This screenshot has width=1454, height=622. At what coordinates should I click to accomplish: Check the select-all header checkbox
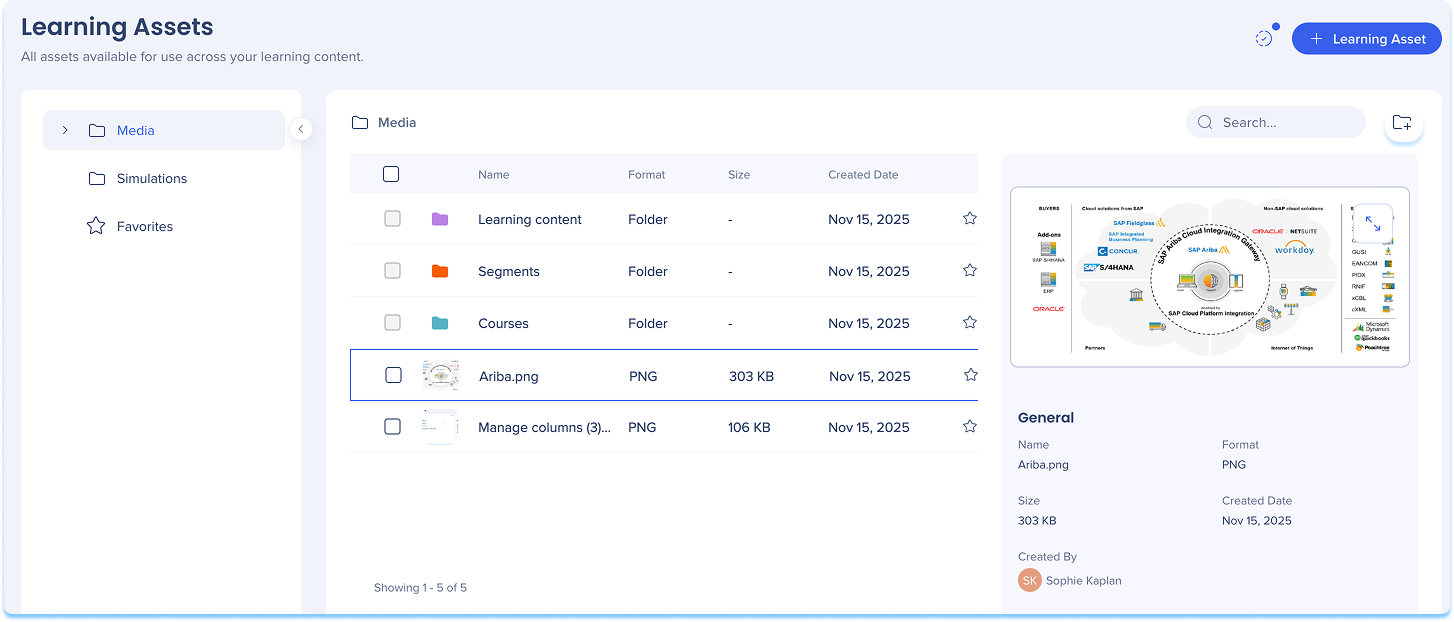click(391, 174)
